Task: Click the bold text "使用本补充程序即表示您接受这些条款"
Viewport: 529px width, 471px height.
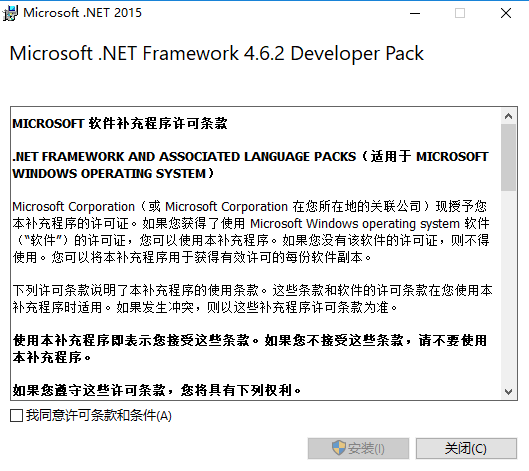Action: pos(132,340)
